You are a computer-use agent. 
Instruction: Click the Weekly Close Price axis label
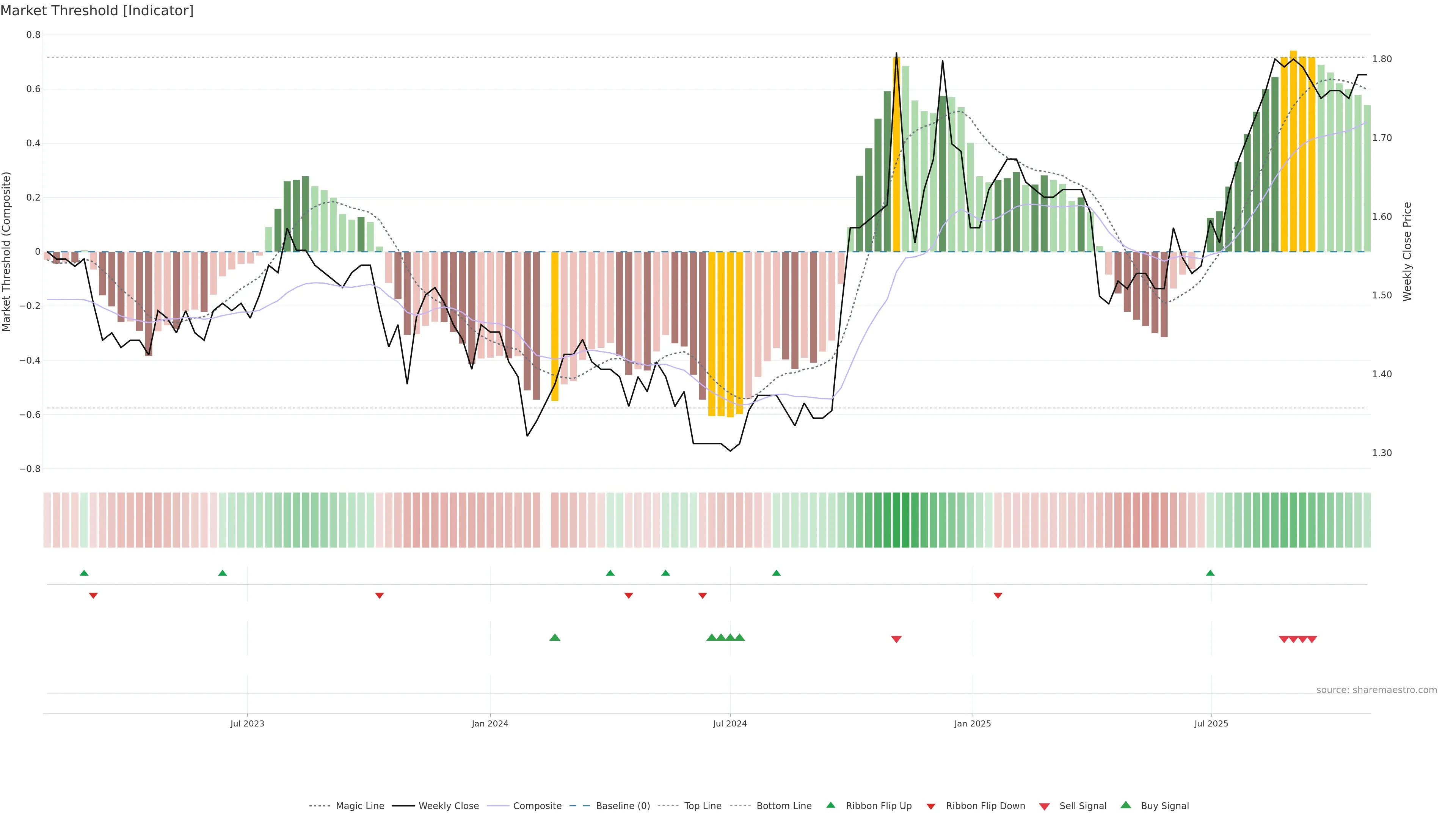click(1407, 251)
